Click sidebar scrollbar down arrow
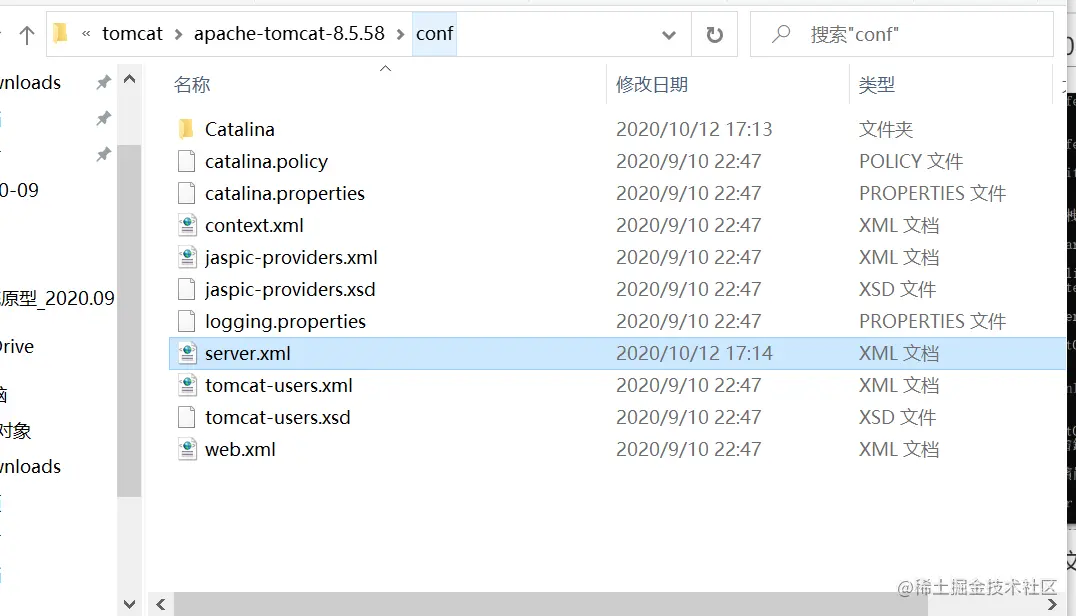Screen dimensions: 1076x616 (x=129, y=604)
